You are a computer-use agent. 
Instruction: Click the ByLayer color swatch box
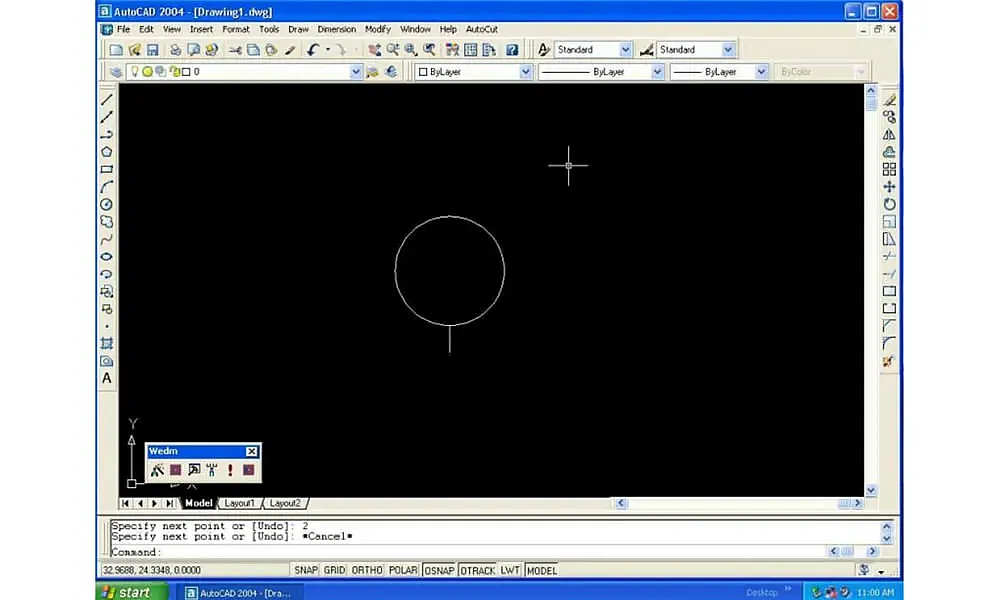[x=423, y=72]
